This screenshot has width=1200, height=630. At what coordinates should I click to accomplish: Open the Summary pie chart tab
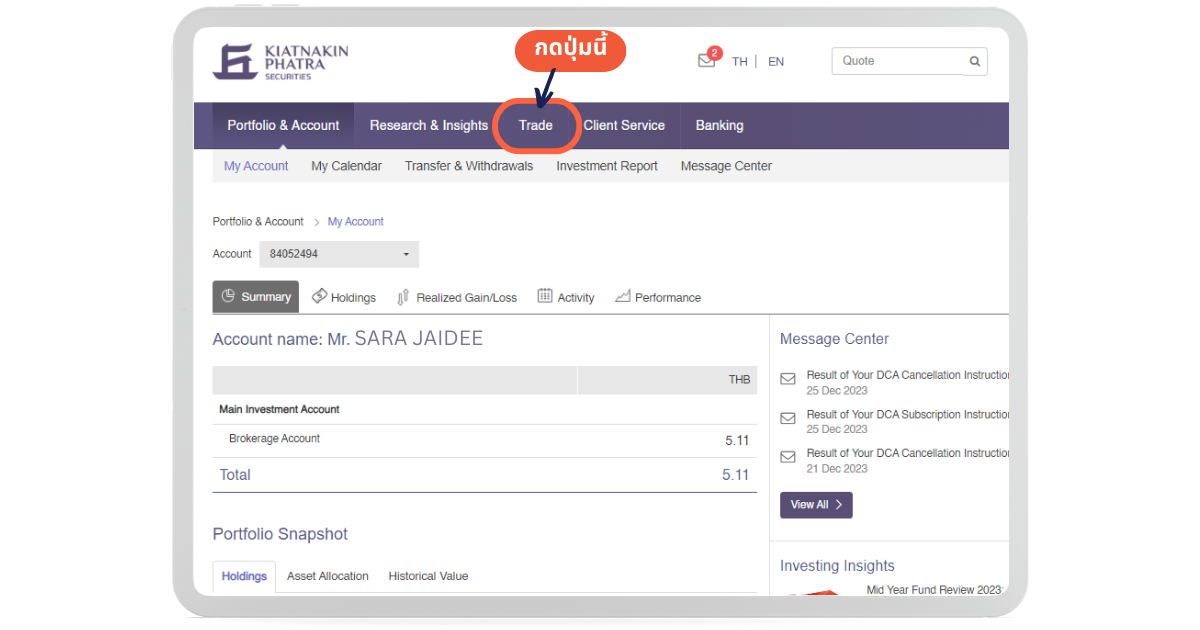[256, 297]
